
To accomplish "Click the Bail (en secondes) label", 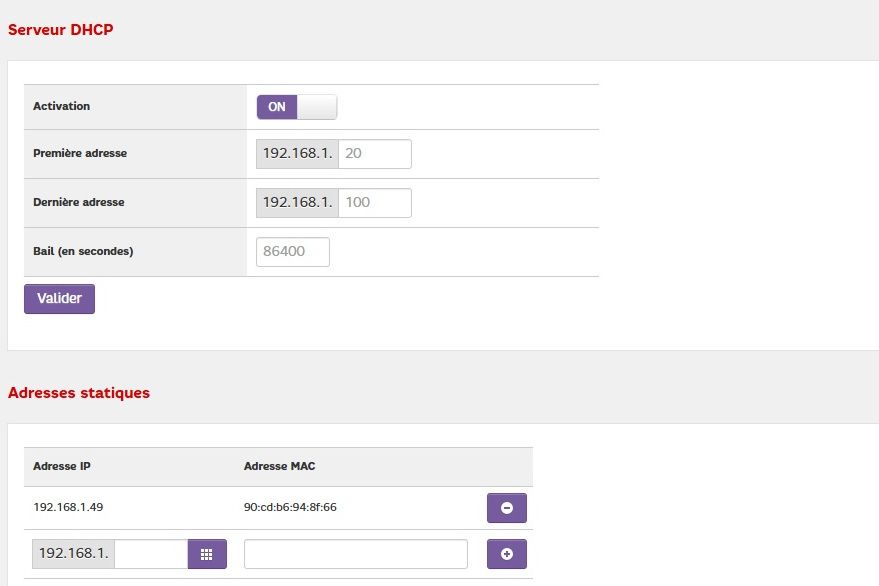I will [83, 251].
